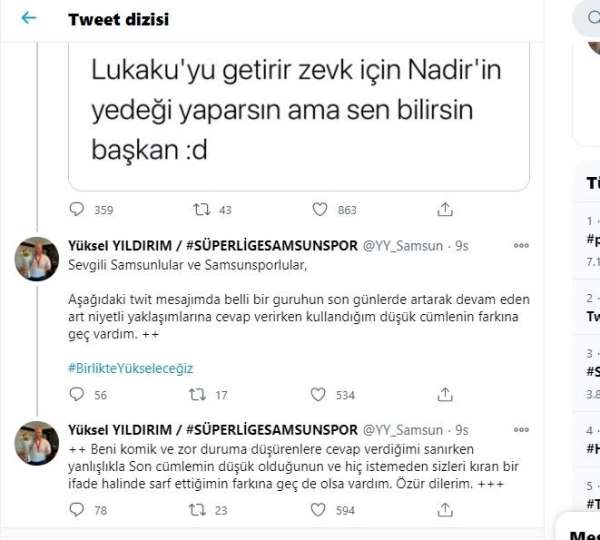This screenshot has height=540, width=600.
Task: Share the Özür dilerim tweet
Action: 445,510
